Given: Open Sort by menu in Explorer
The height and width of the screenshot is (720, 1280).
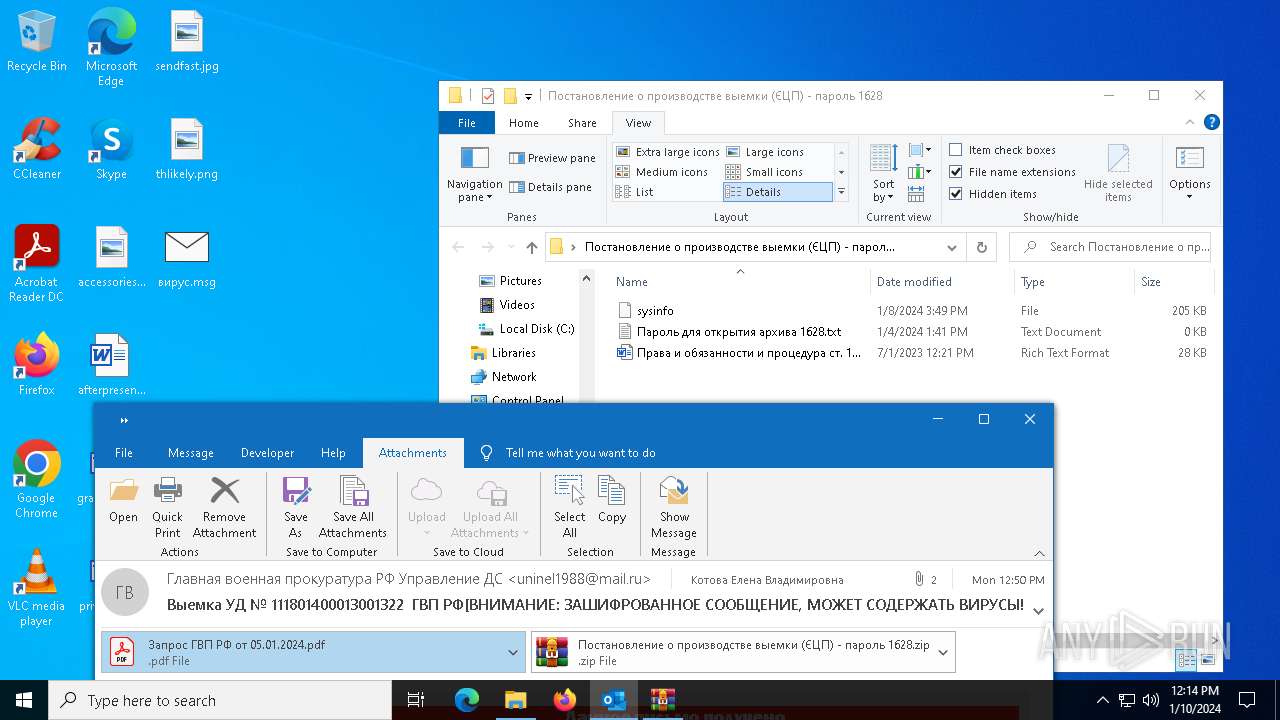Looking at the screenshot, I should click(x=884, y=174).
